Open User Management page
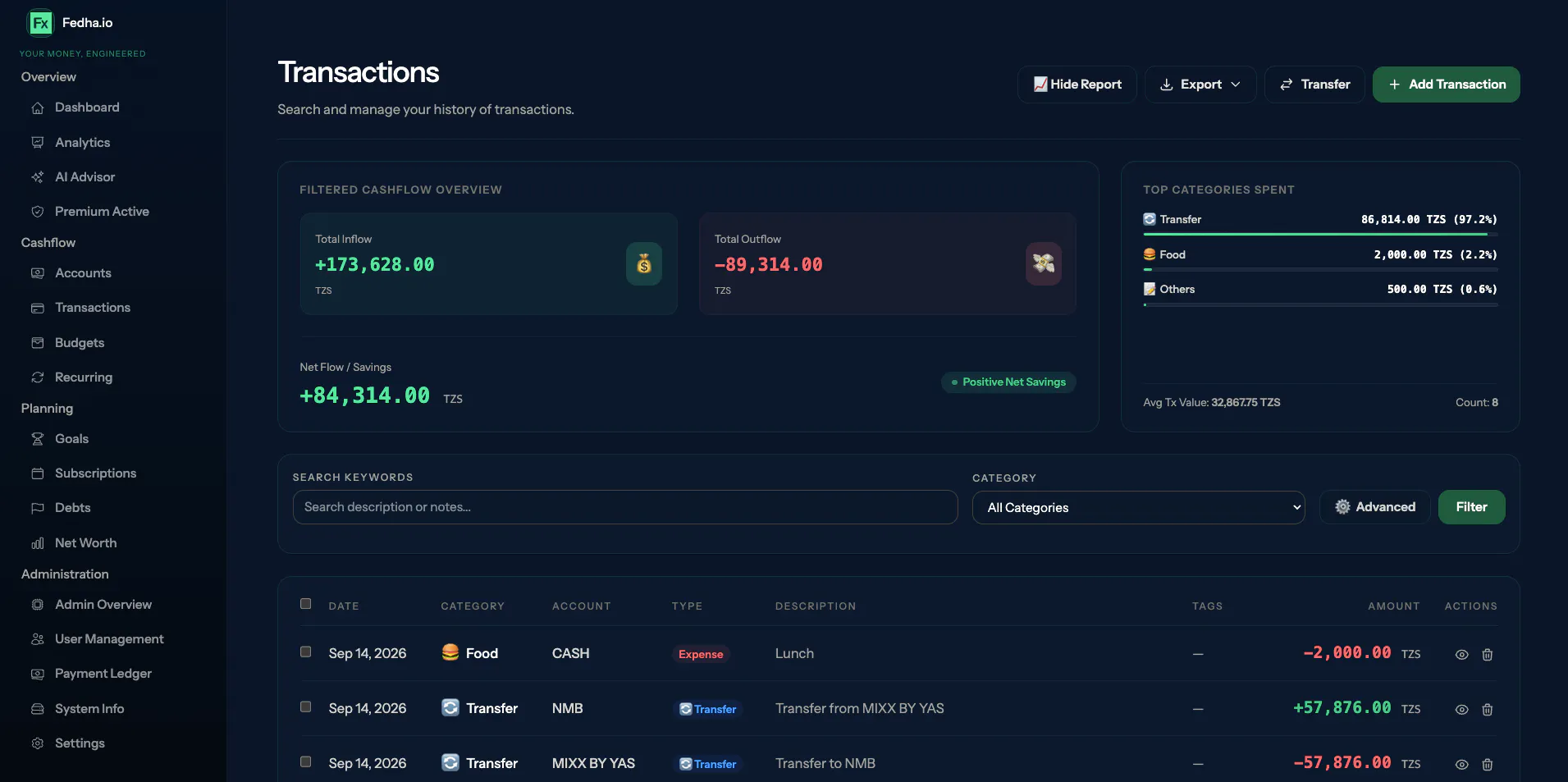 pyautogui.click(x=109, y=639)
